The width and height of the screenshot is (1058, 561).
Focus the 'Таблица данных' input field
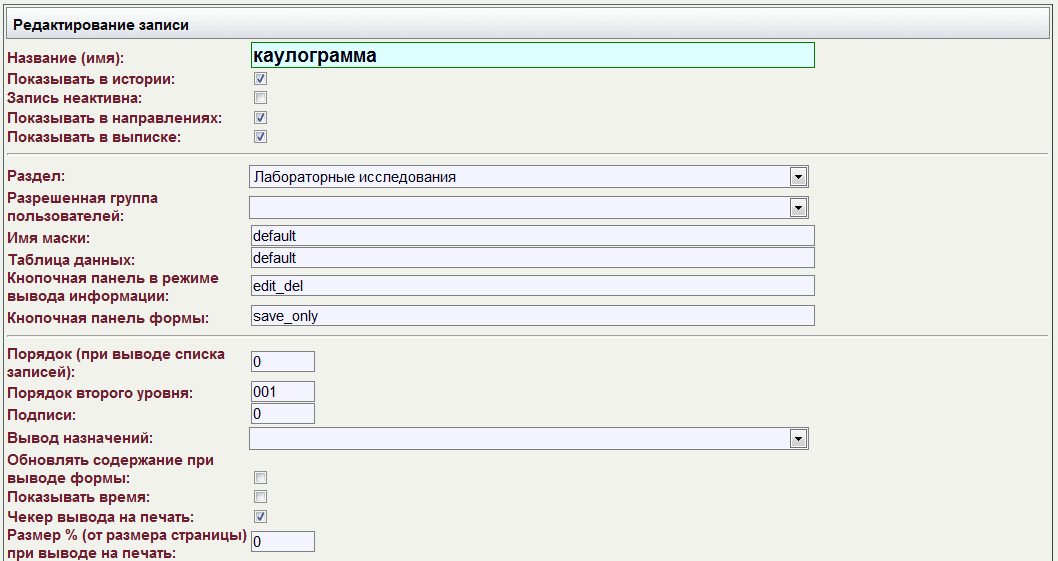pyautogui.click(x=532, y=258)
